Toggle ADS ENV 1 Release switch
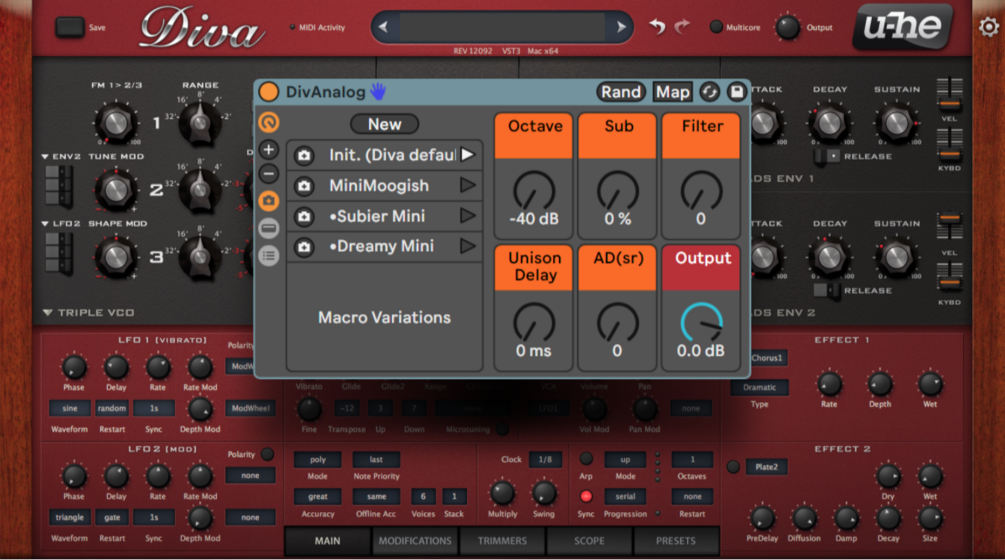 pyautogui.click(x=827, y=156)
